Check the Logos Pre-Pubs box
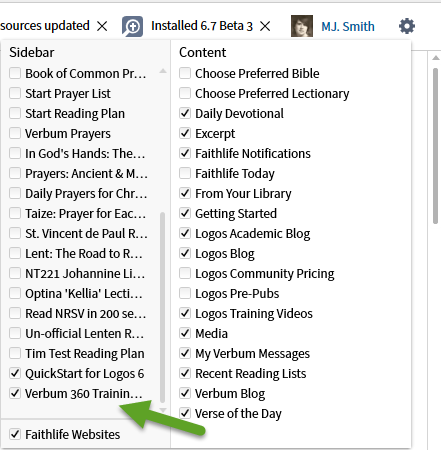 (185, 293)
